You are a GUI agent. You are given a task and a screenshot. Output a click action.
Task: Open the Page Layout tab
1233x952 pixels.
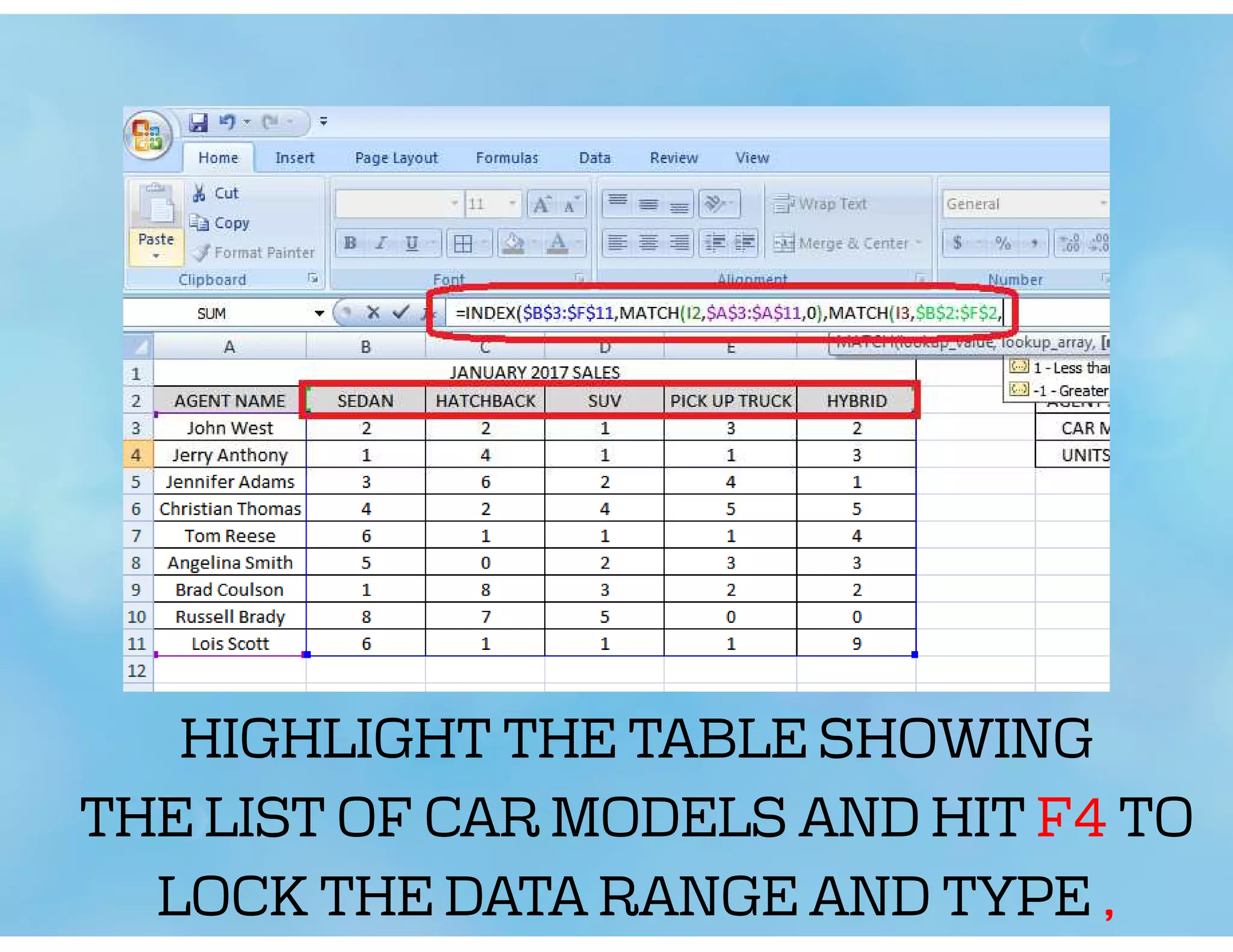[396, 158]
